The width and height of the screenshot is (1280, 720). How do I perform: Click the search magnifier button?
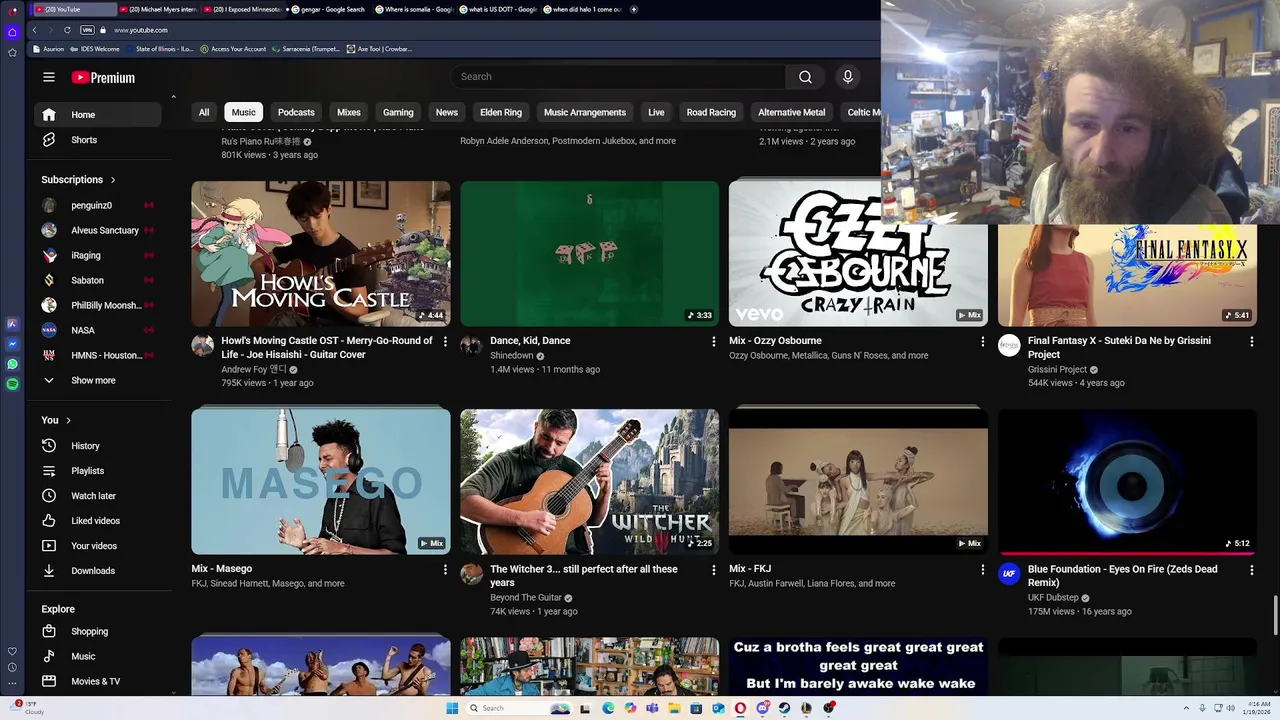point(805,77)
